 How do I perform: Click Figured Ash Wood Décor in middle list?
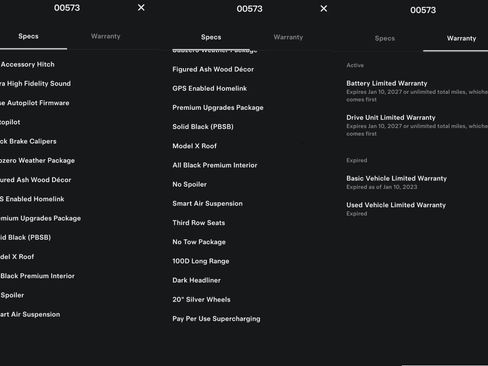[213, 69]
